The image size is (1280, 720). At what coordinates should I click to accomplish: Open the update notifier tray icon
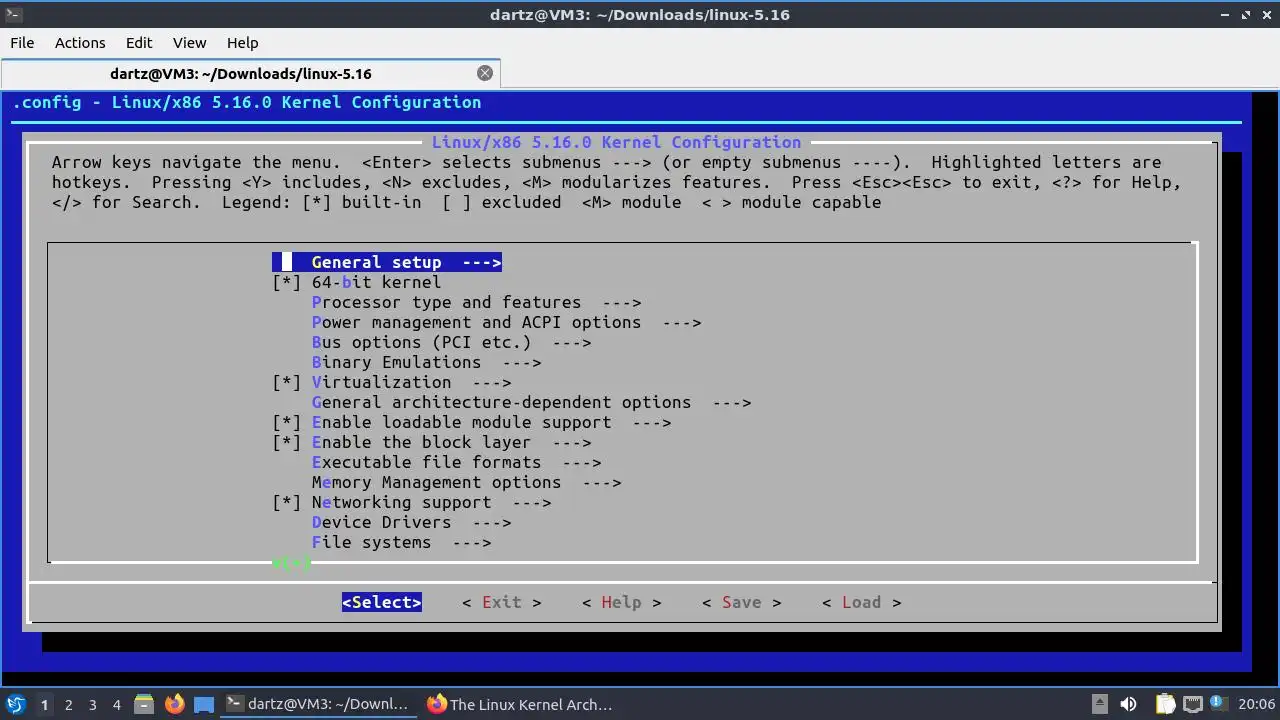(x=1219, y=704)
